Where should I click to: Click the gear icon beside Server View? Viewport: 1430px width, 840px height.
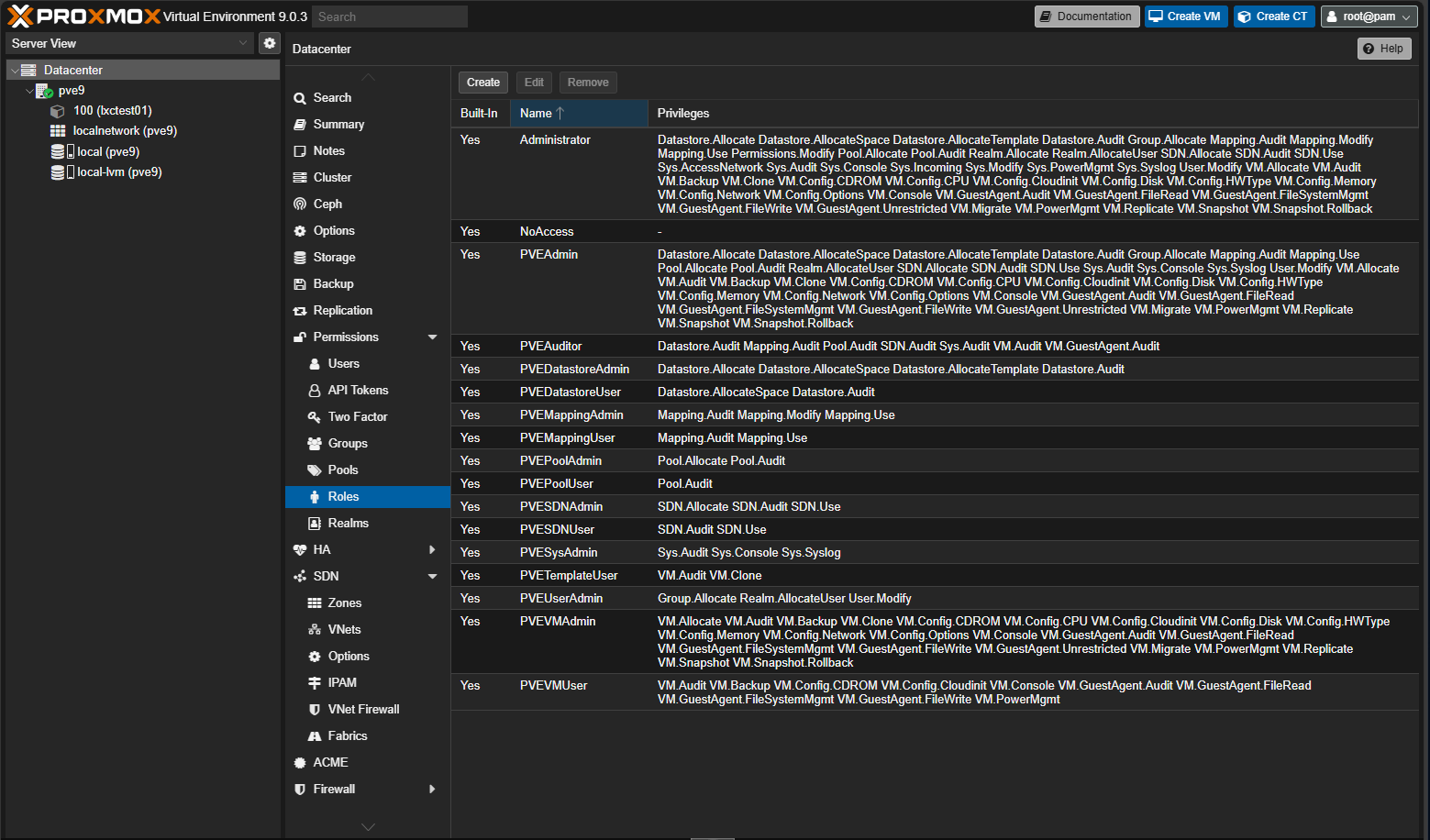[x=269, y=43]
